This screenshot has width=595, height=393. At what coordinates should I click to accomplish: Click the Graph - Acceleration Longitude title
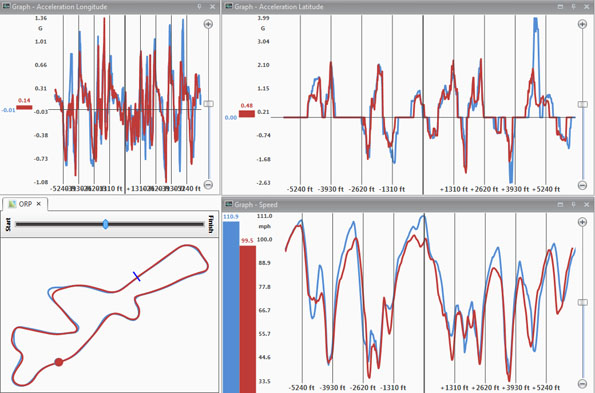tap(59, 7)
